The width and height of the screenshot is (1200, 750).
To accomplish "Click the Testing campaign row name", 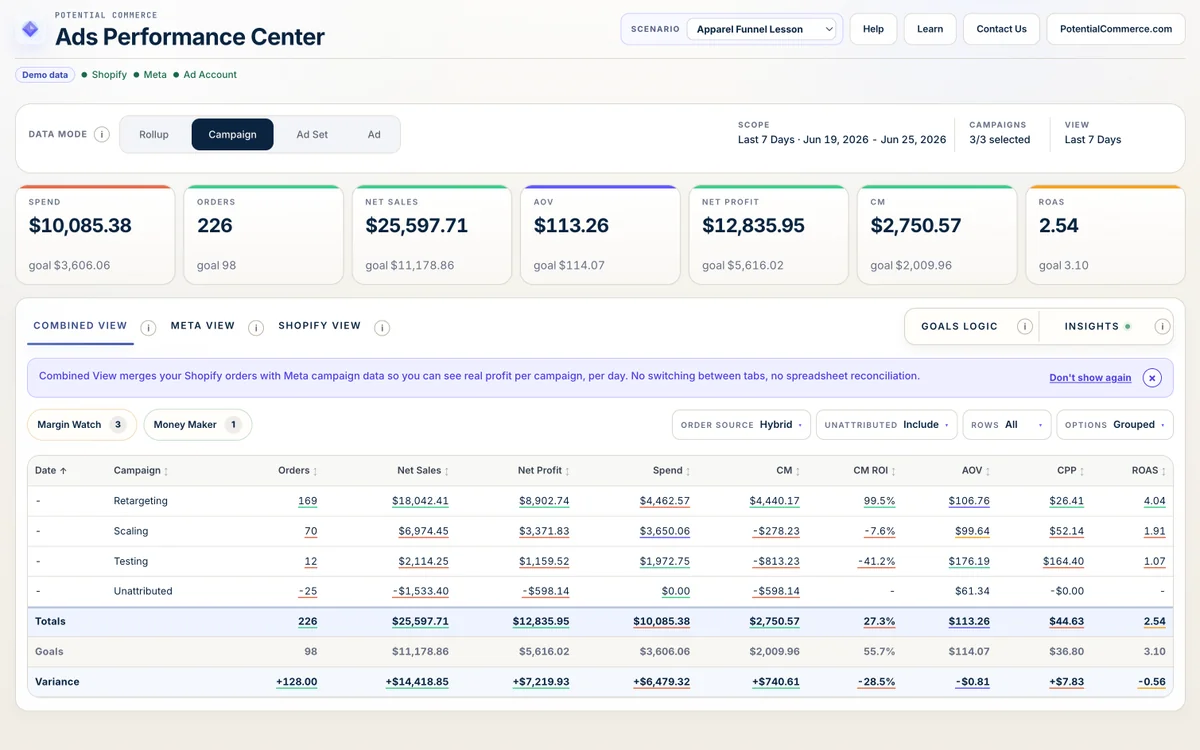I will (x=131, y=561).
